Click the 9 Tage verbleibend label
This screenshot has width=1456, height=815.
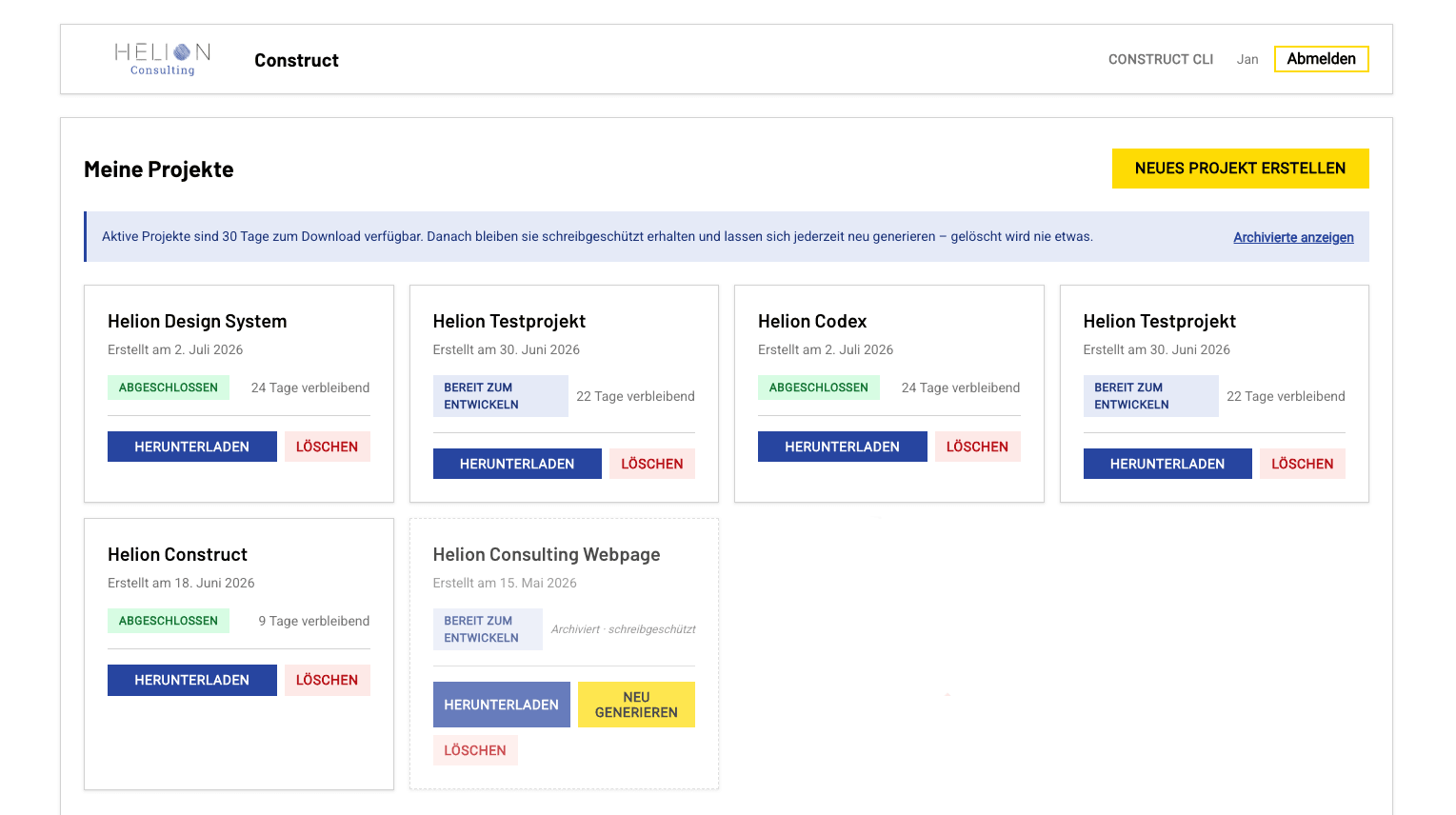click(x=314, y=621)
